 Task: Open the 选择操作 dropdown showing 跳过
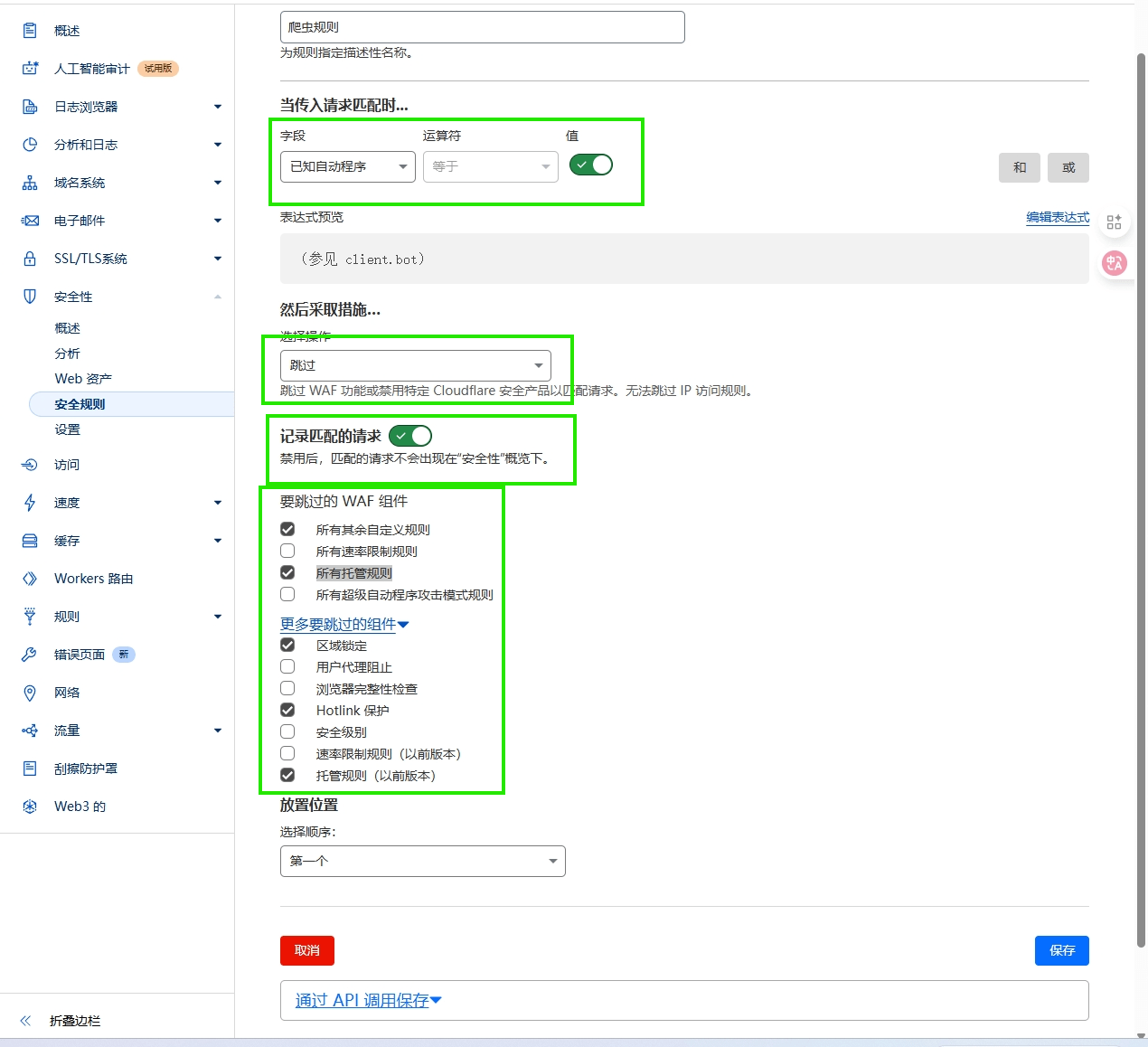[x=415, y=365]
